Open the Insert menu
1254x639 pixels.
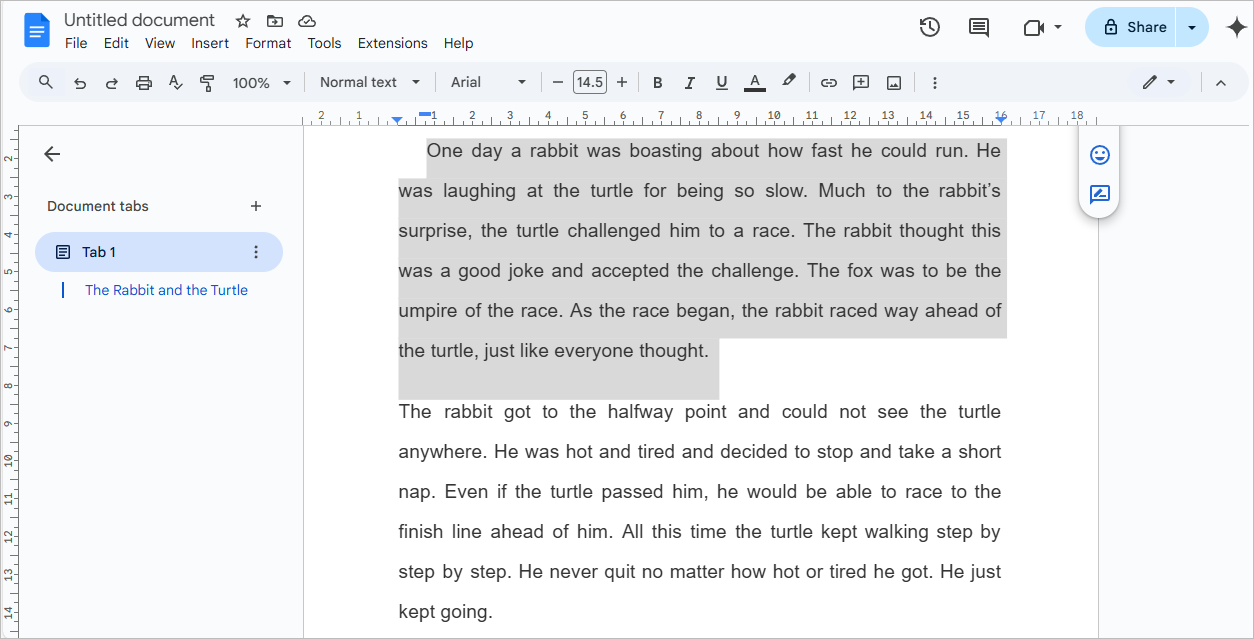click(210, 43)
